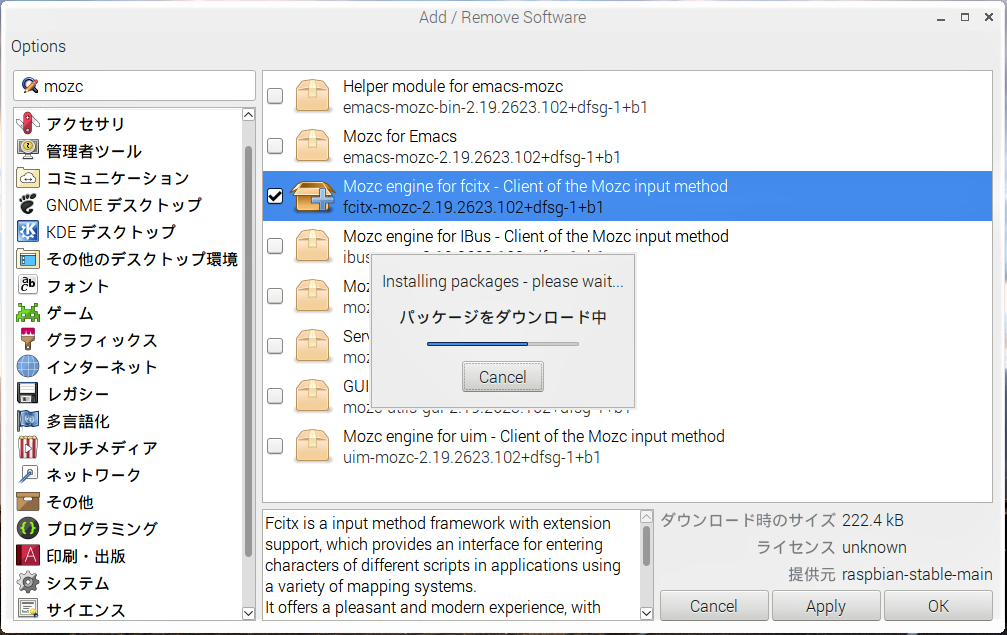The height and width of the screenshot is (635, 1007).
Task: Click the category list vertical scrollbar
Action: coord(249,352)
